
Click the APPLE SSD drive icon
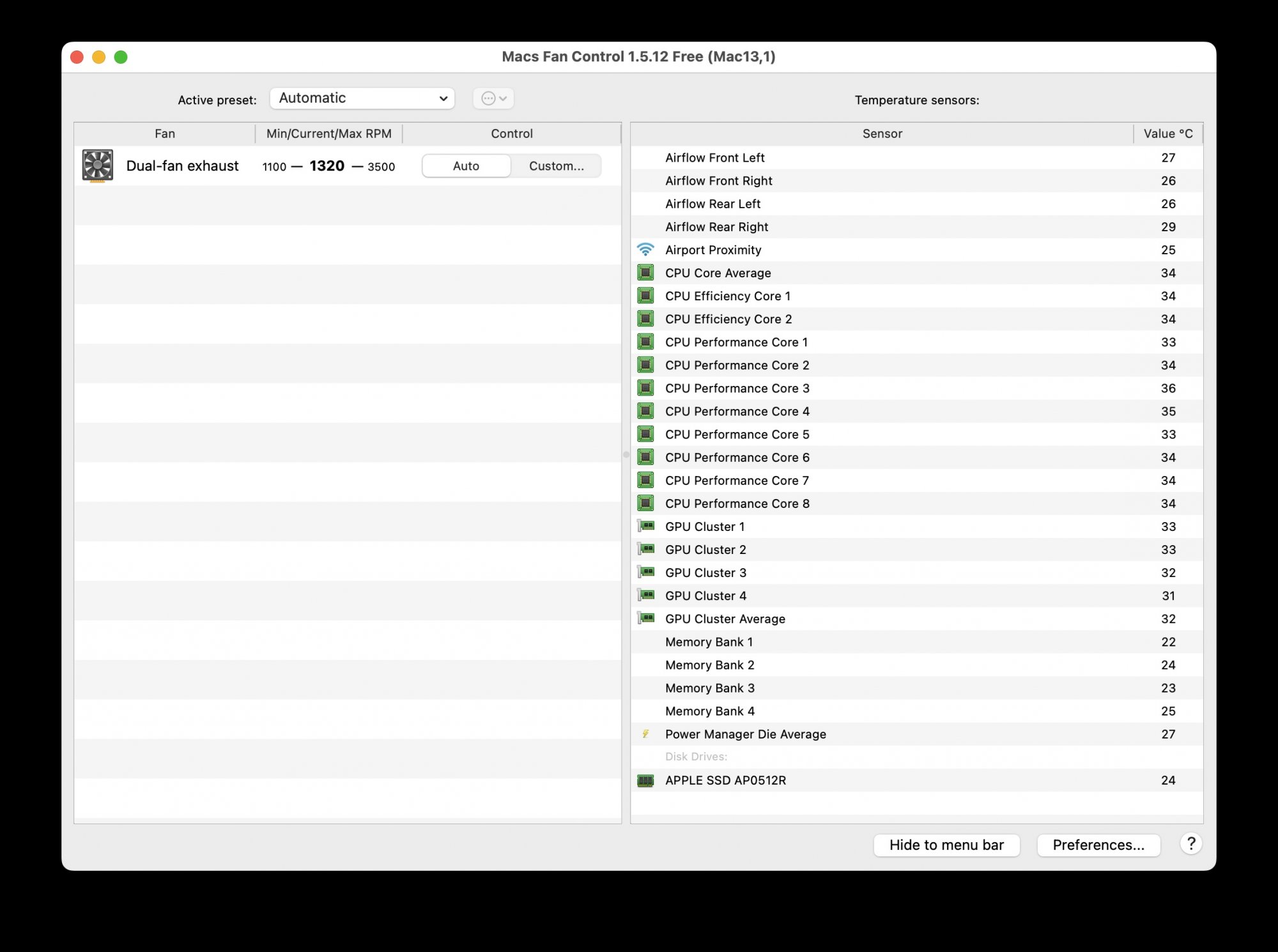[645, 780]
